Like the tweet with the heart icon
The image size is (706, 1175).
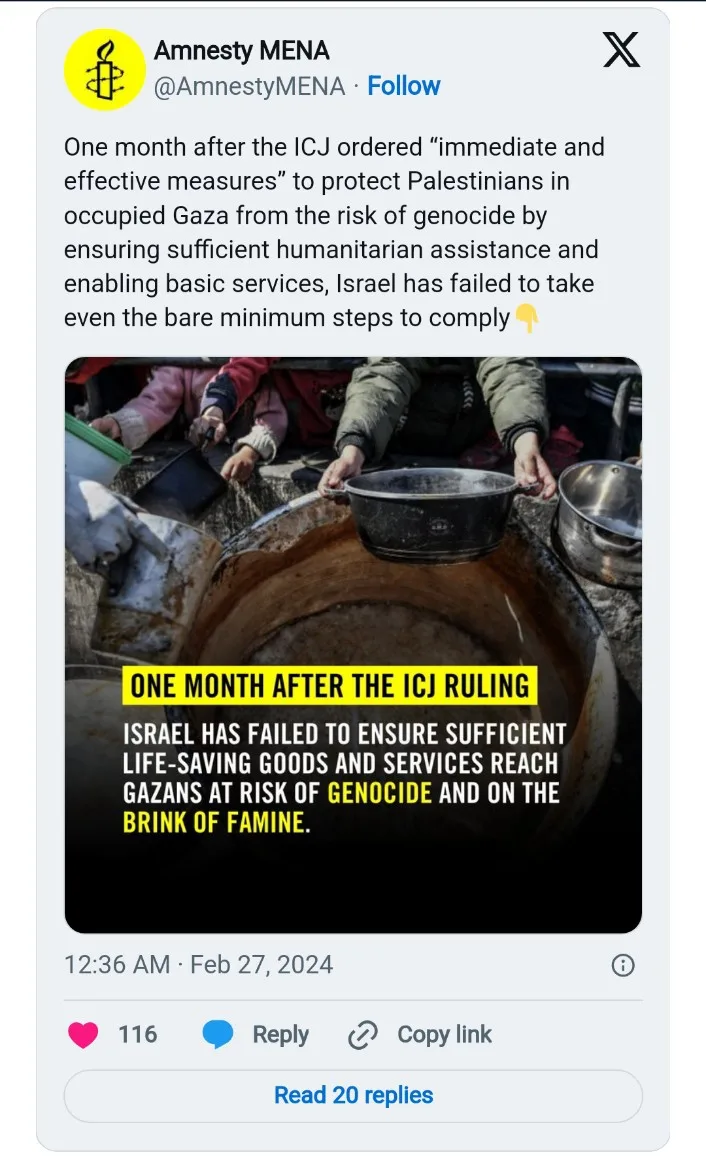[83, 1035]
